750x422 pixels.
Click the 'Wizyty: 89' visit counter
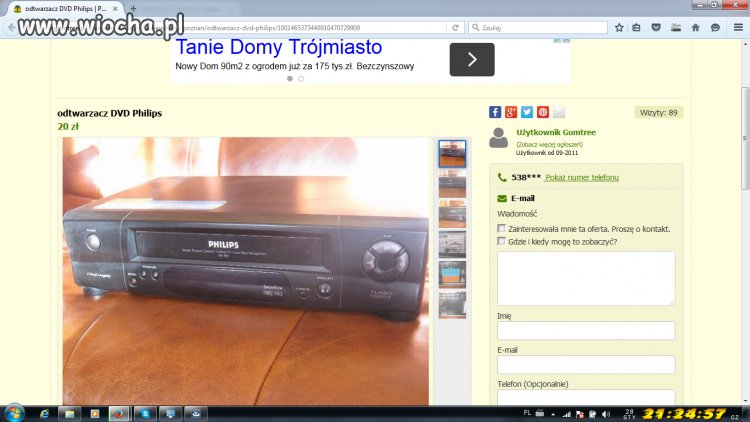pyautogui.click(x=659, y=113)
